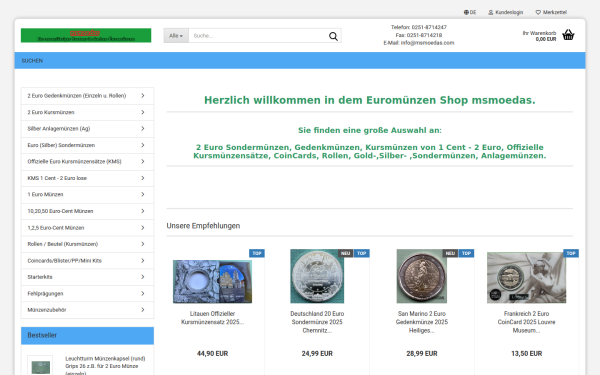
Task: Expand chevron for 2 Euro Kursmünzen category
Action: click(x=143, y=112)
